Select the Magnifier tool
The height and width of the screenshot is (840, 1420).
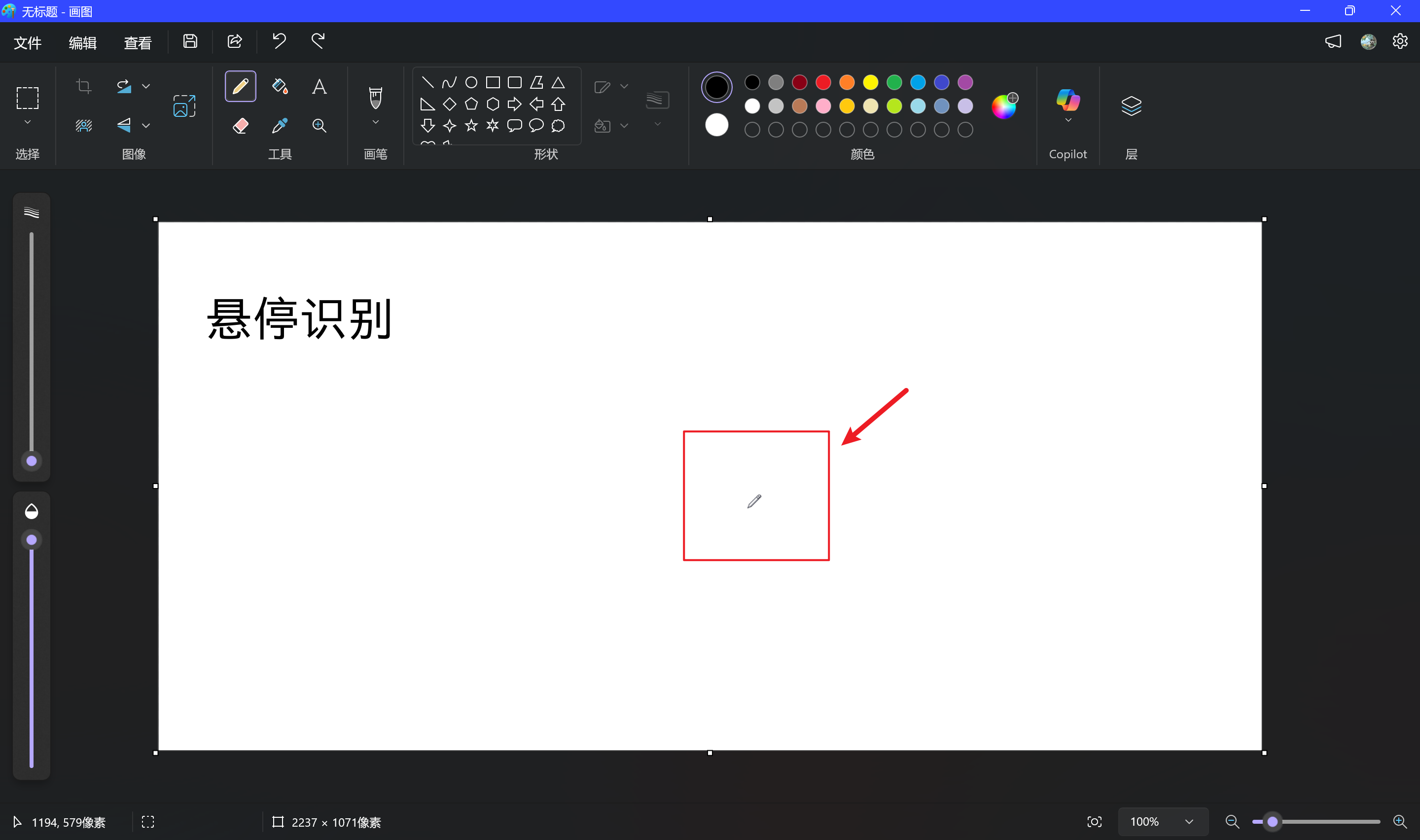point(319,125)
